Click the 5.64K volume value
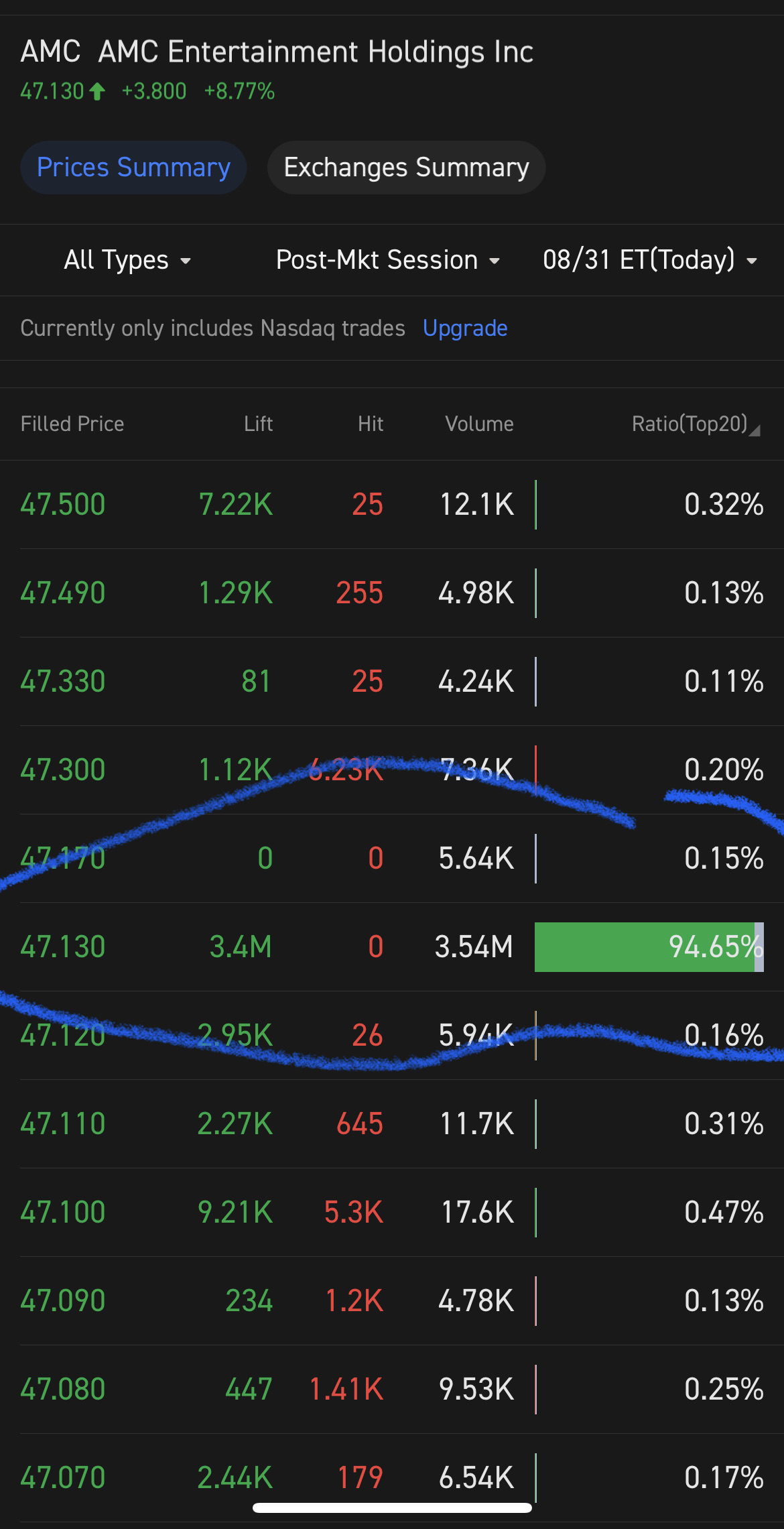784x1529 pixels. click(476, 859)
